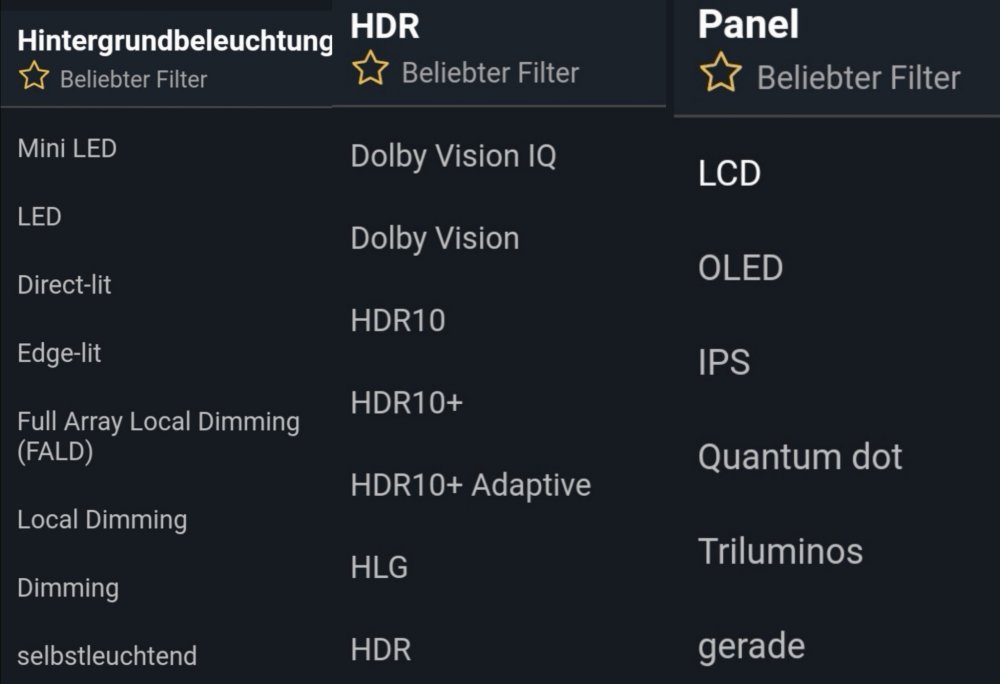Select the Mini LED backlight filter
The image size is (1000, 684).
pos(67,149)
